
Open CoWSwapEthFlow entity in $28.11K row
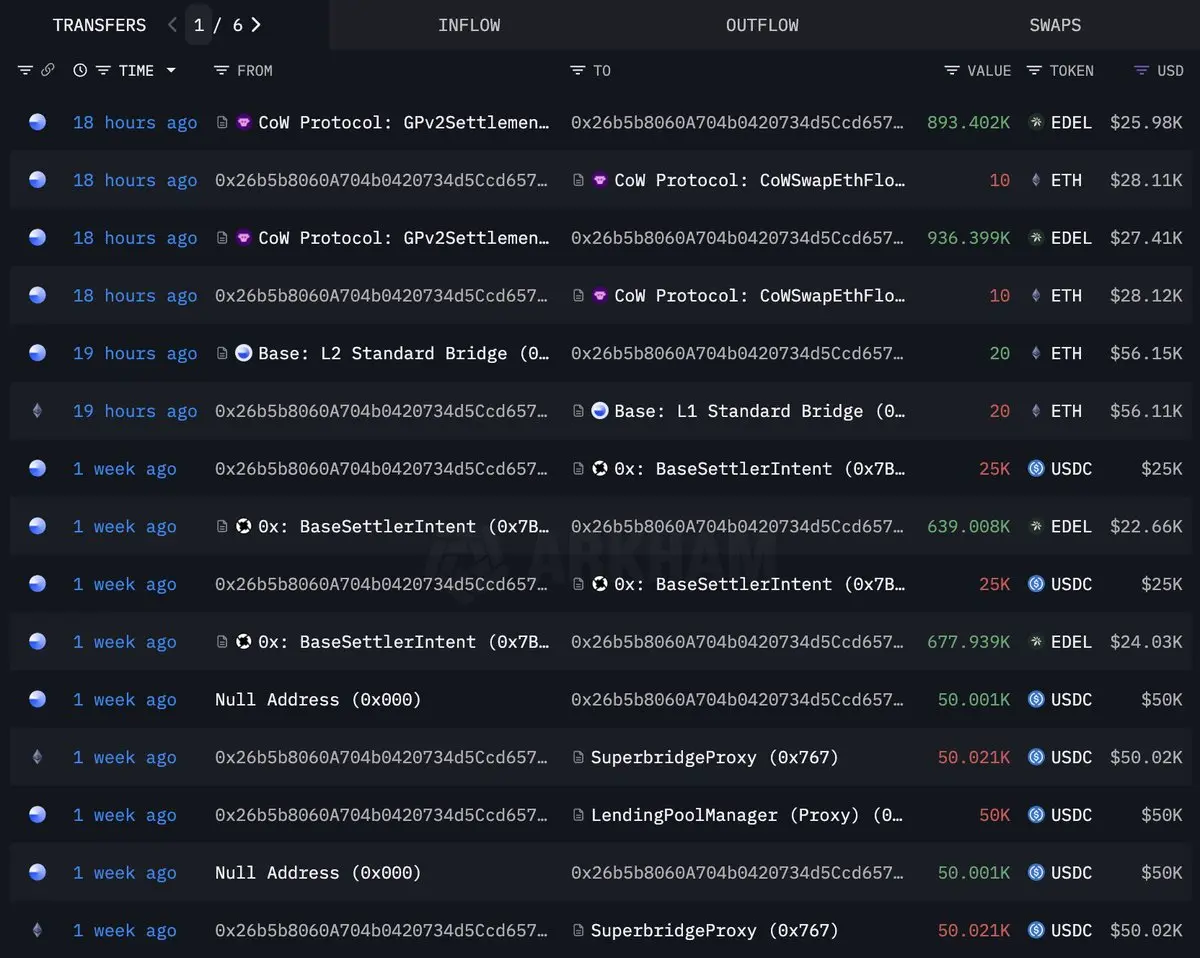(759, 180)
